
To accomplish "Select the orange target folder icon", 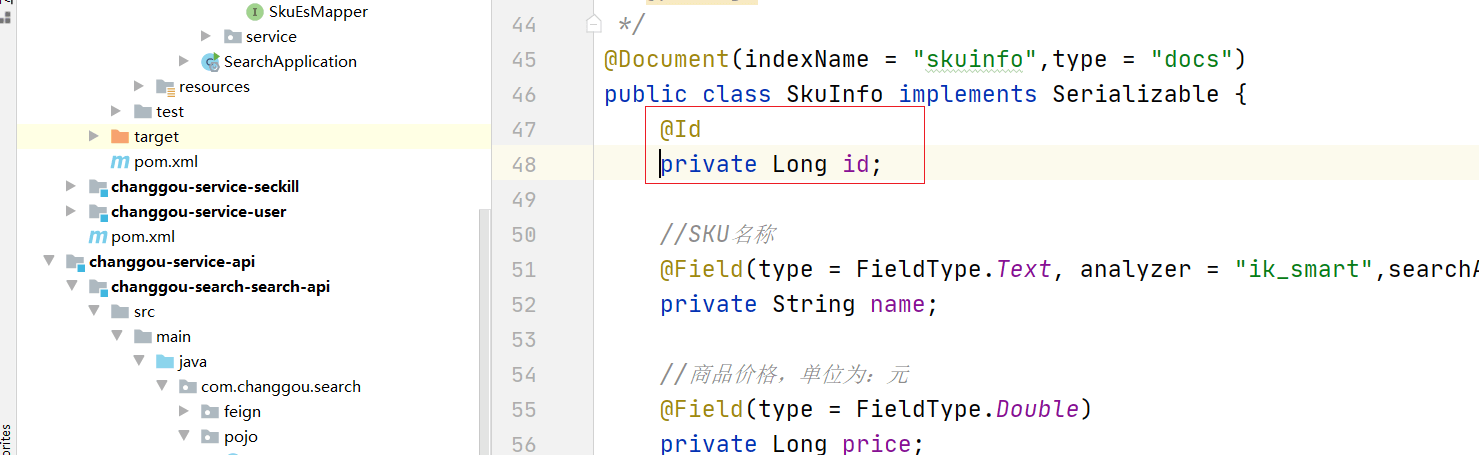I will [120, 136].
